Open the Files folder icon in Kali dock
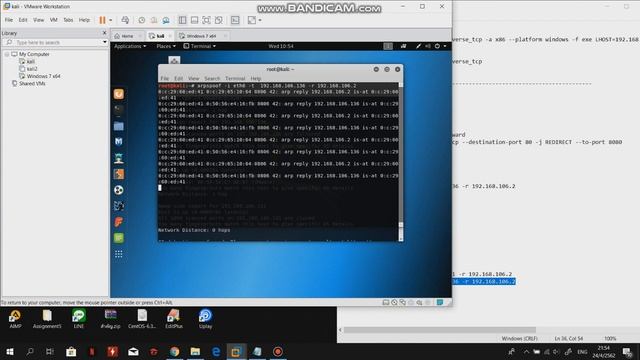 tap(119, 126)
